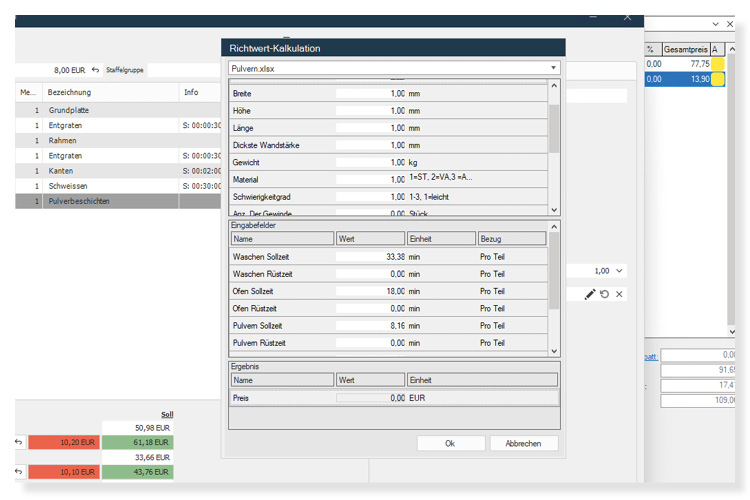Viewport: 750px width, 500px height.
Task: Select the Schweissen row
Action: [118, 186]
